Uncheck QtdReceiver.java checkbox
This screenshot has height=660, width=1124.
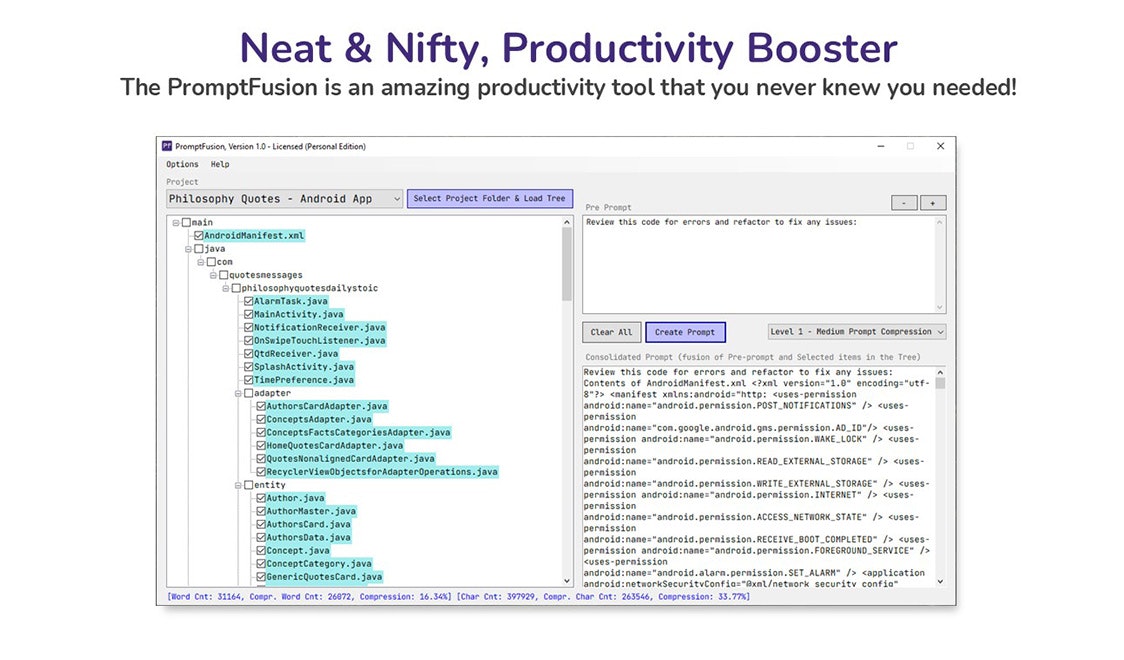pyautogui.click(x=249, y=354)
